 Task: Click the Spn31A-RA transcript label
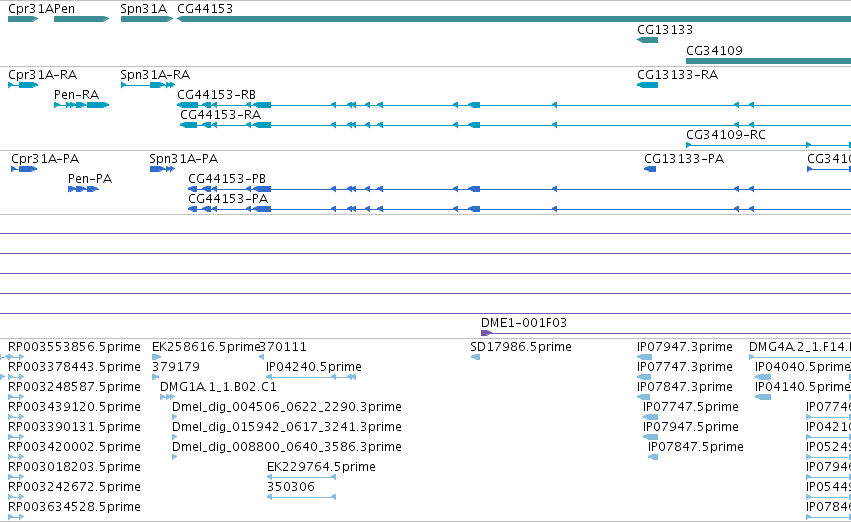coord(155,75)
